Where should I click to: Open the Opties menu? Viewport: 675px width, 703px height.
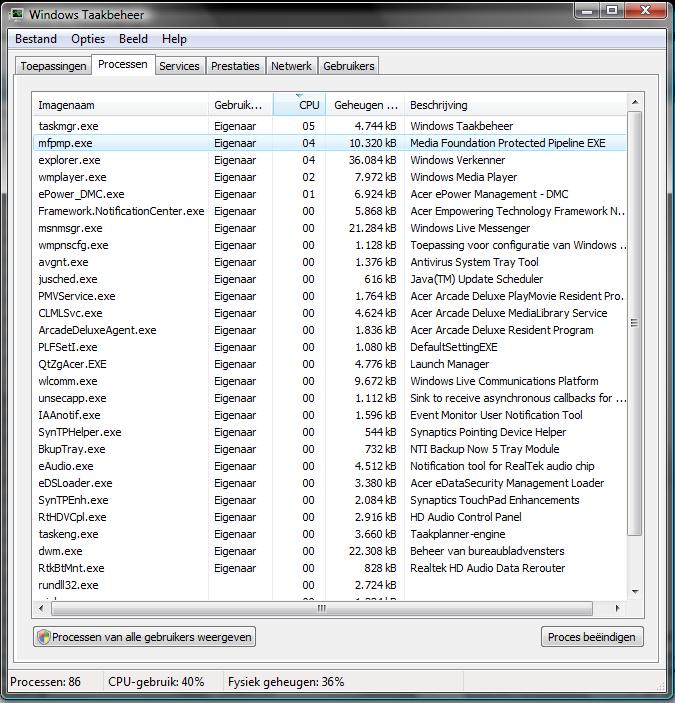tap(88, 39)
